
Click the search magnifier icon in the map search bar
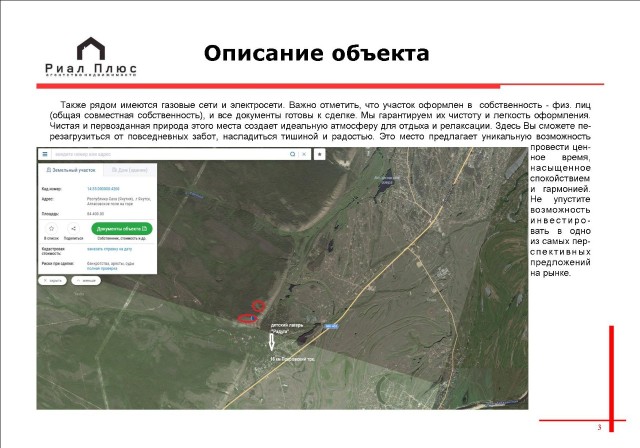(x=292, y=154)
